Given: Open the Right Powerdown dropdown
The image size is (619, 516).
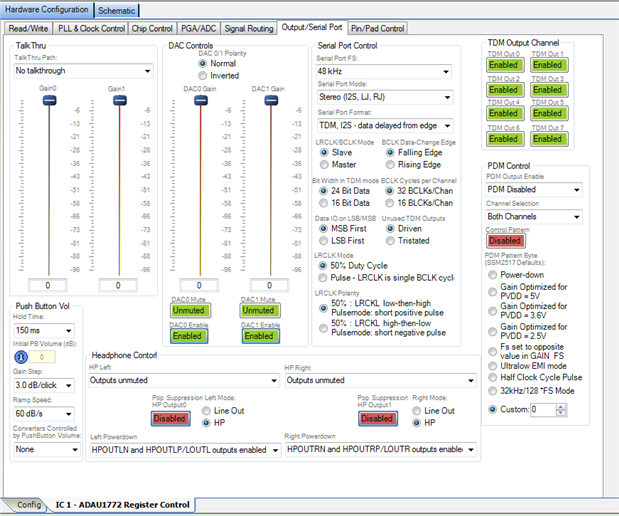Looking at the screenshot, I should pyautogui.click(x=381, y=449).
